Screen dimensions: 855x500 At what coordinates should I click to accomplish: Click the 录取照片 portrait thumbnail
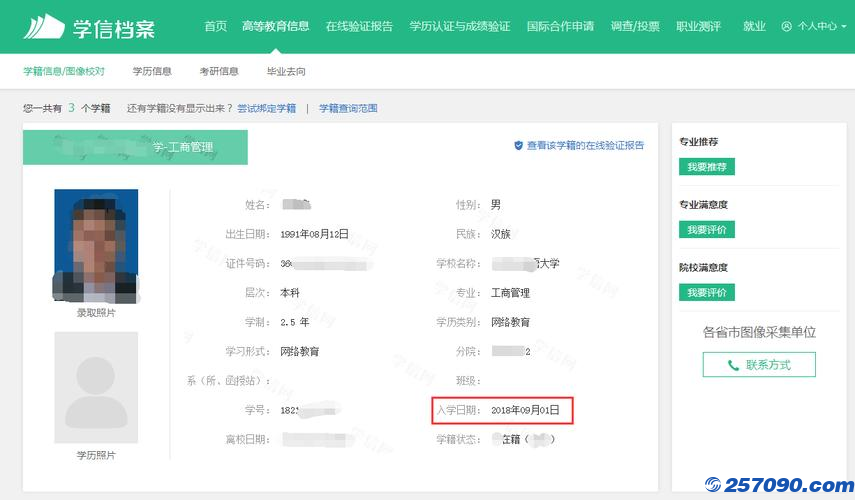click(96, 245)
